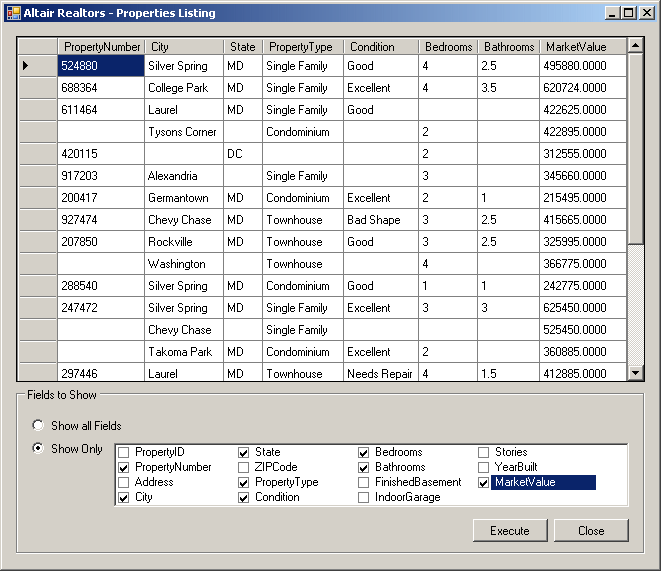Select the DC state cell

click(x=243, y=154)
